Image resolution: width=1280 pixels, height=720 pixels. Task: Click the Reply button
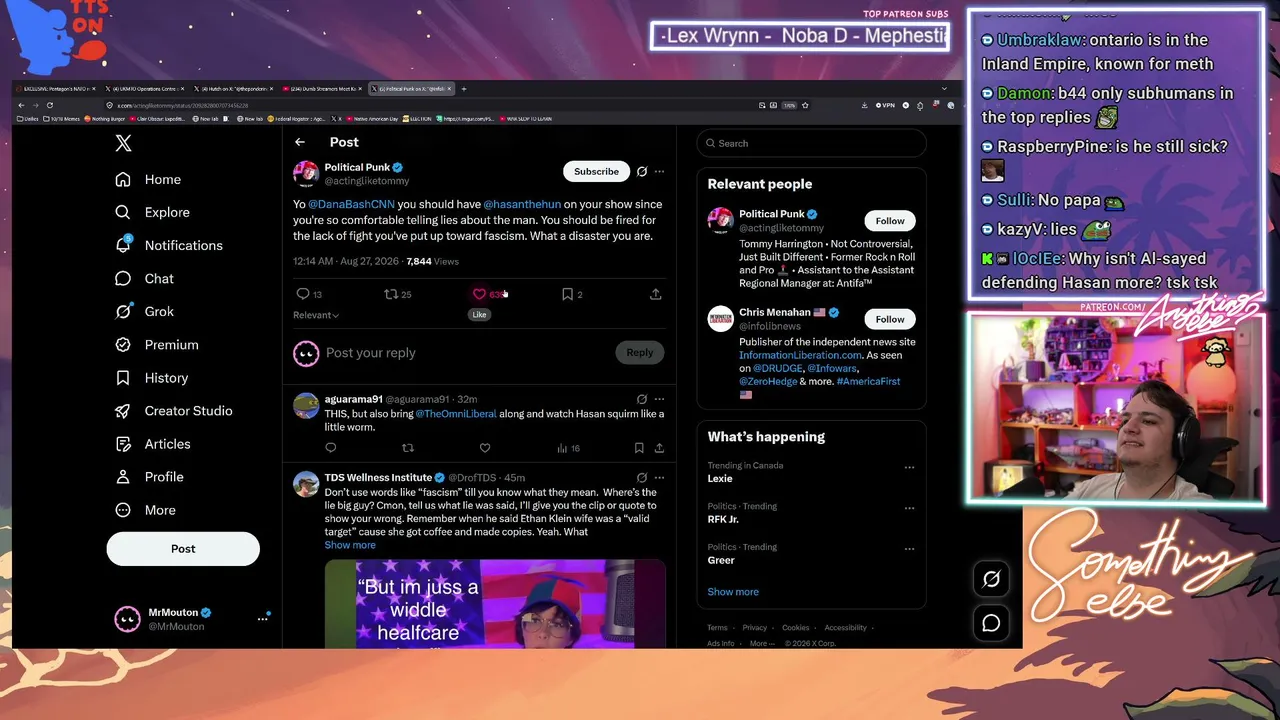[x=639, y=352]
